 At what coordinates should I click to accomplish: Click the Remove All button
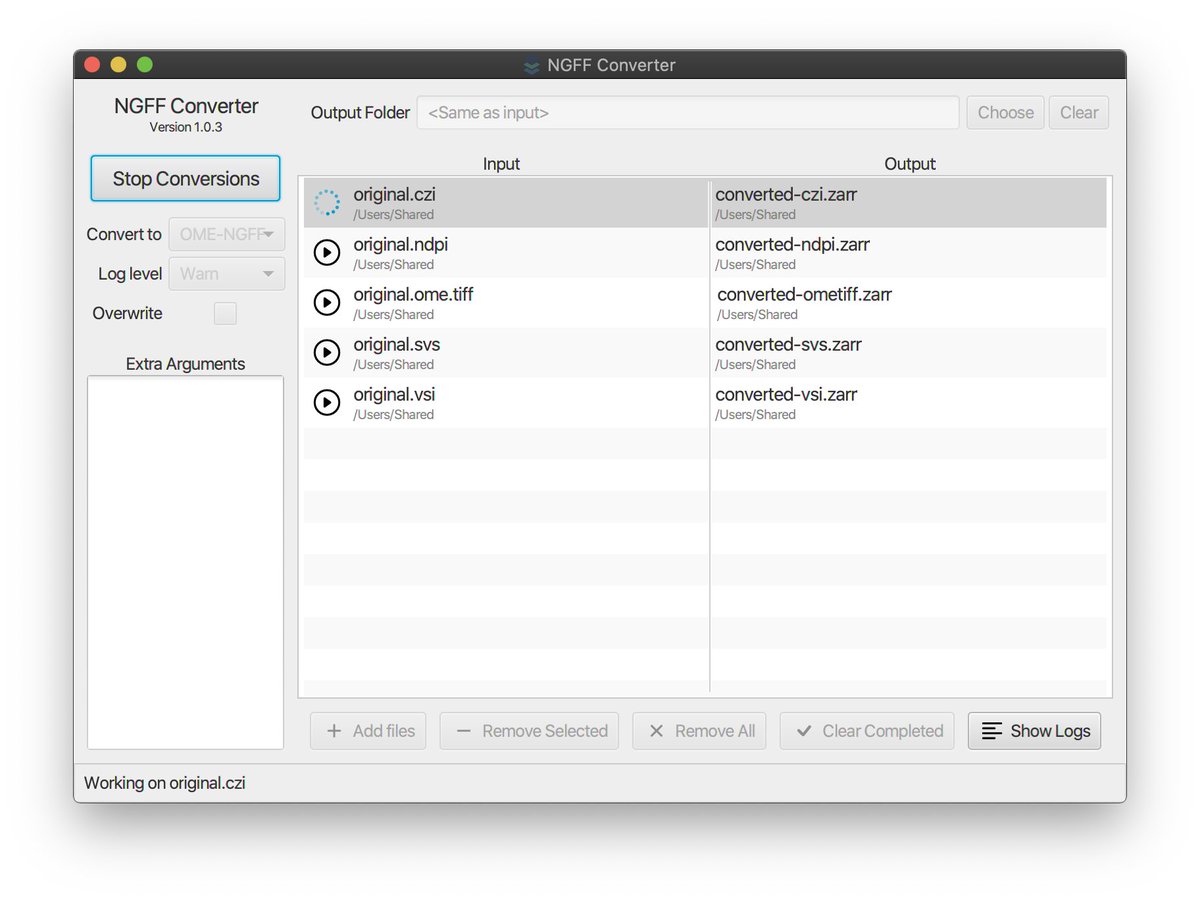pyautogui.click(x=700, y=731)
